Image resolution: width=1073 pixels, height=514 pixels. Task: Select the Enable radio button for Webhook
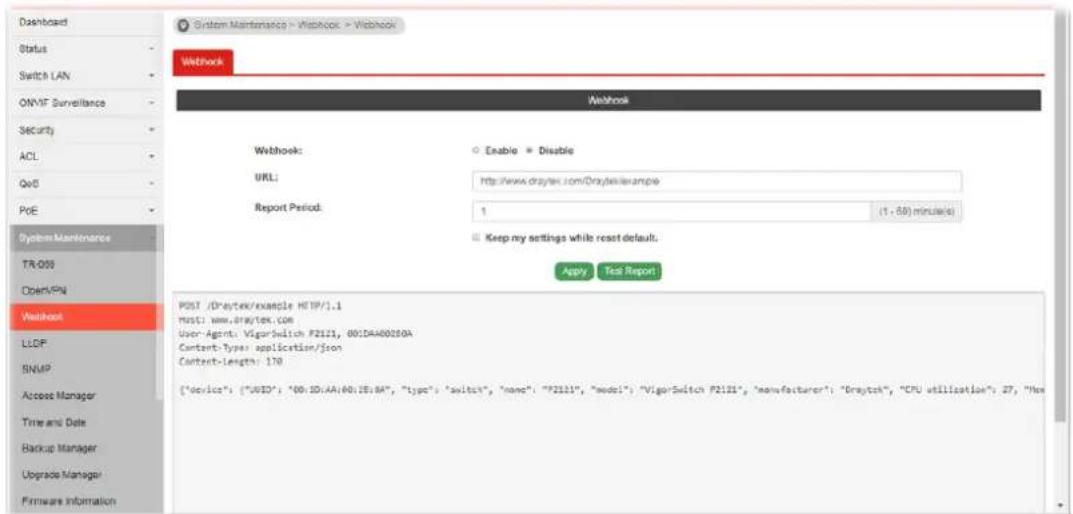pos(476,151)
